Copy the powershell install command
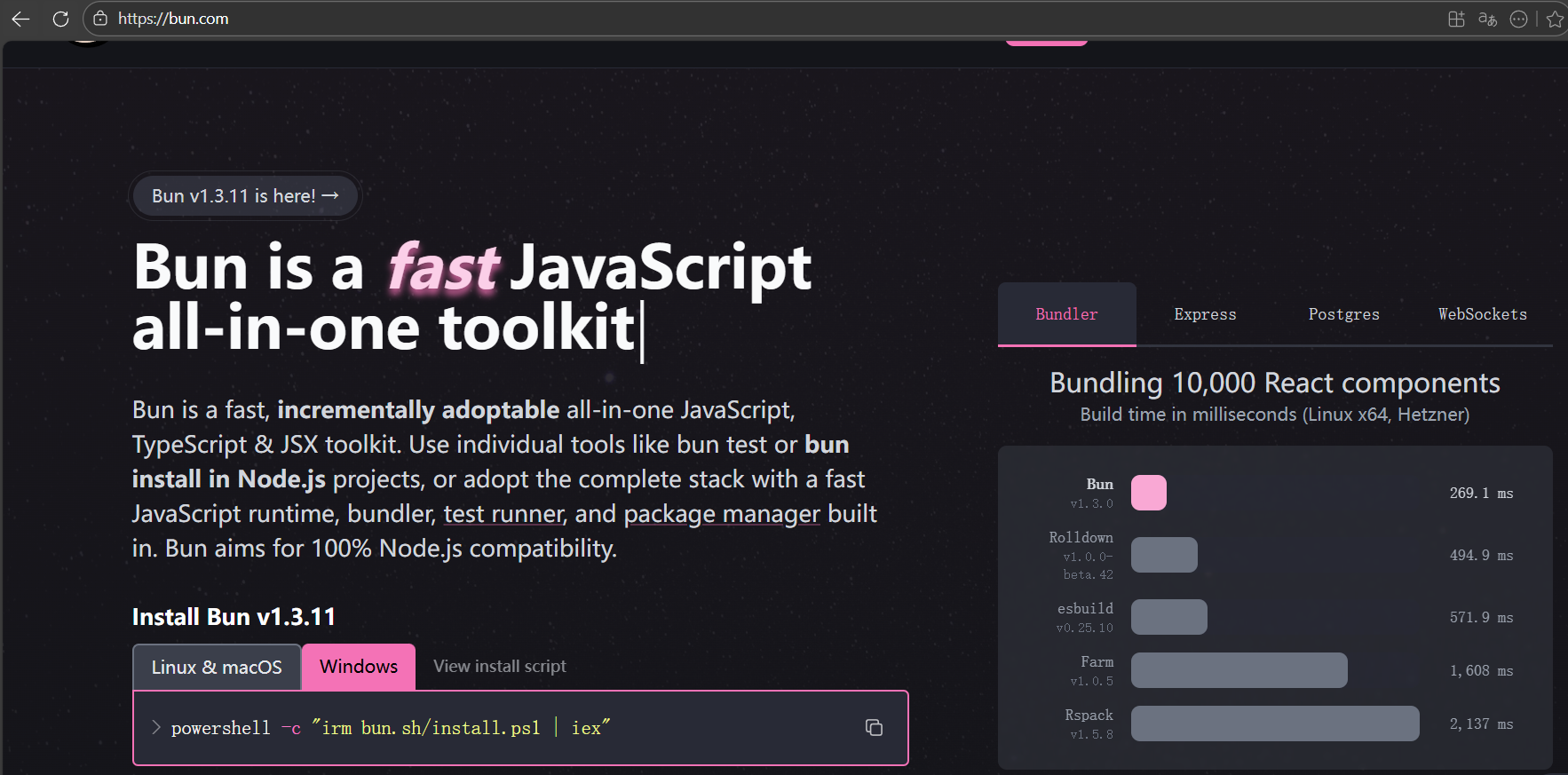This screenshot has height=775, width=1568. (874, 728)
